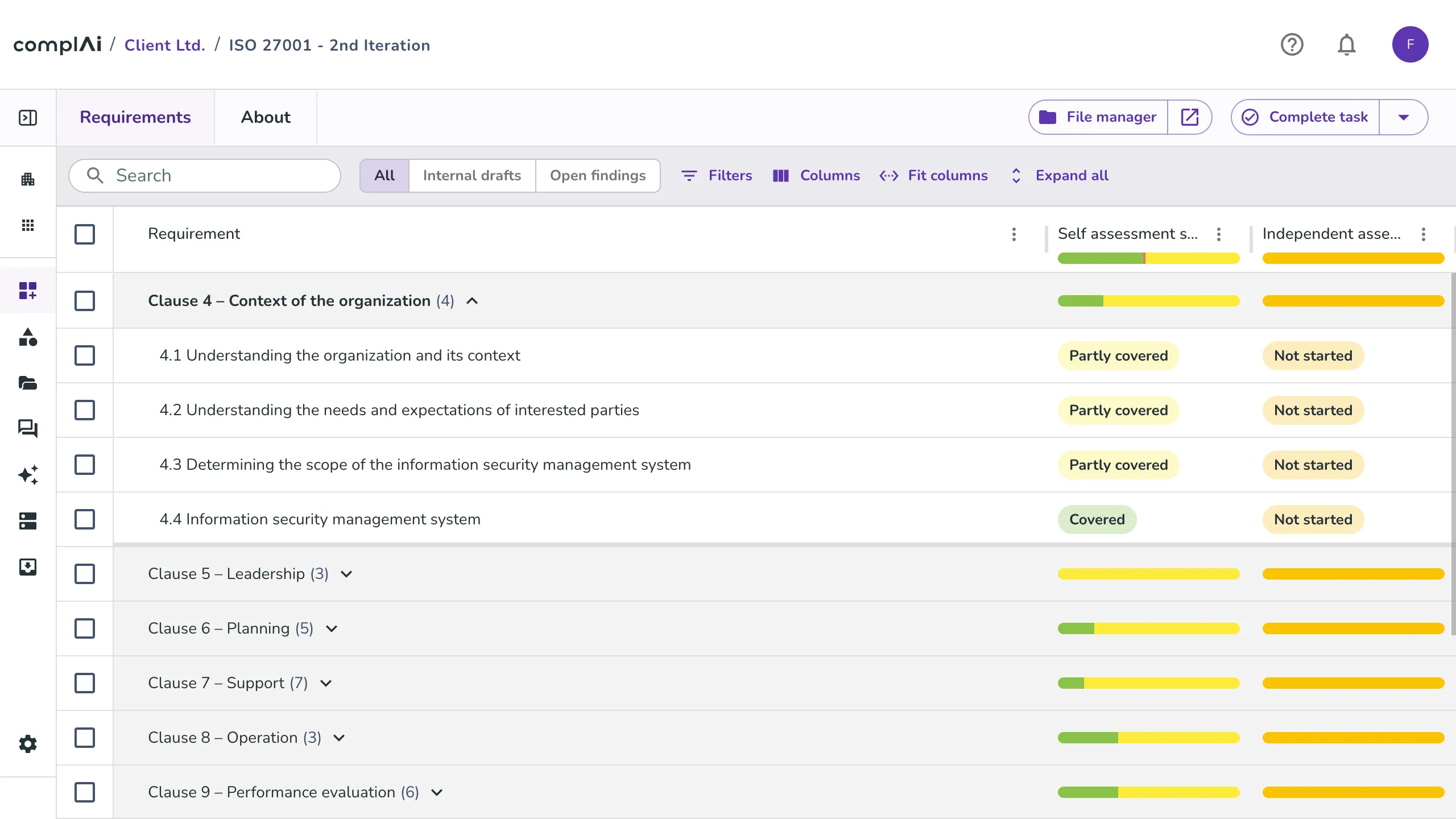1456x819 pixels.
Task: Check the Clause 4 group checkbox
Action: pos(85,301)
